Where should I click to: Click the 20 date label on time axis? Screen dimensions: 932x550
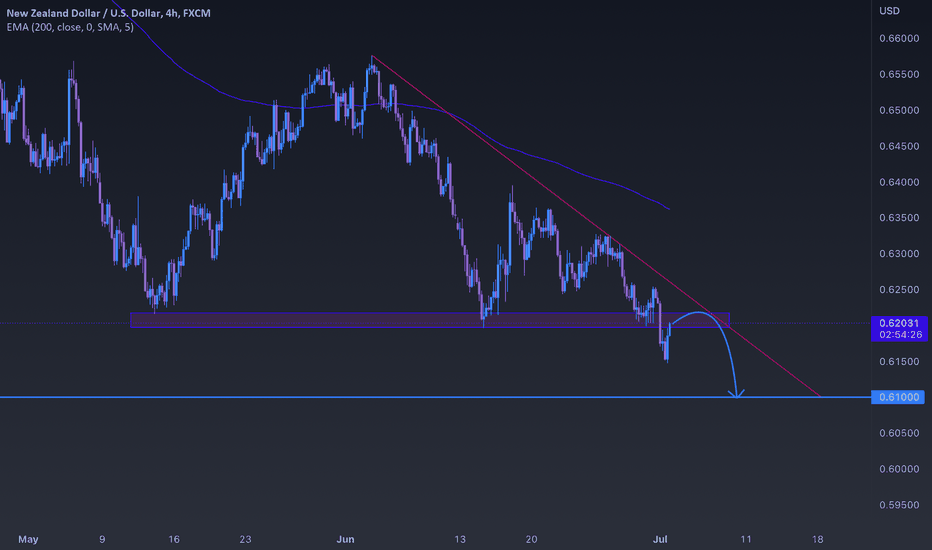tap(531, 539)
